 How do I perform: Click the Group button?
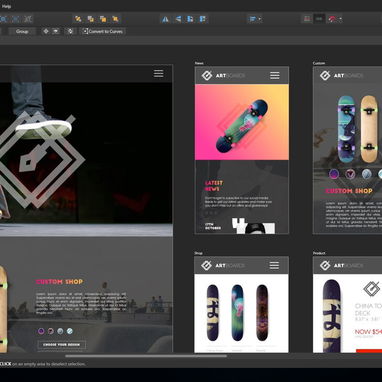(x=22, y=31)
